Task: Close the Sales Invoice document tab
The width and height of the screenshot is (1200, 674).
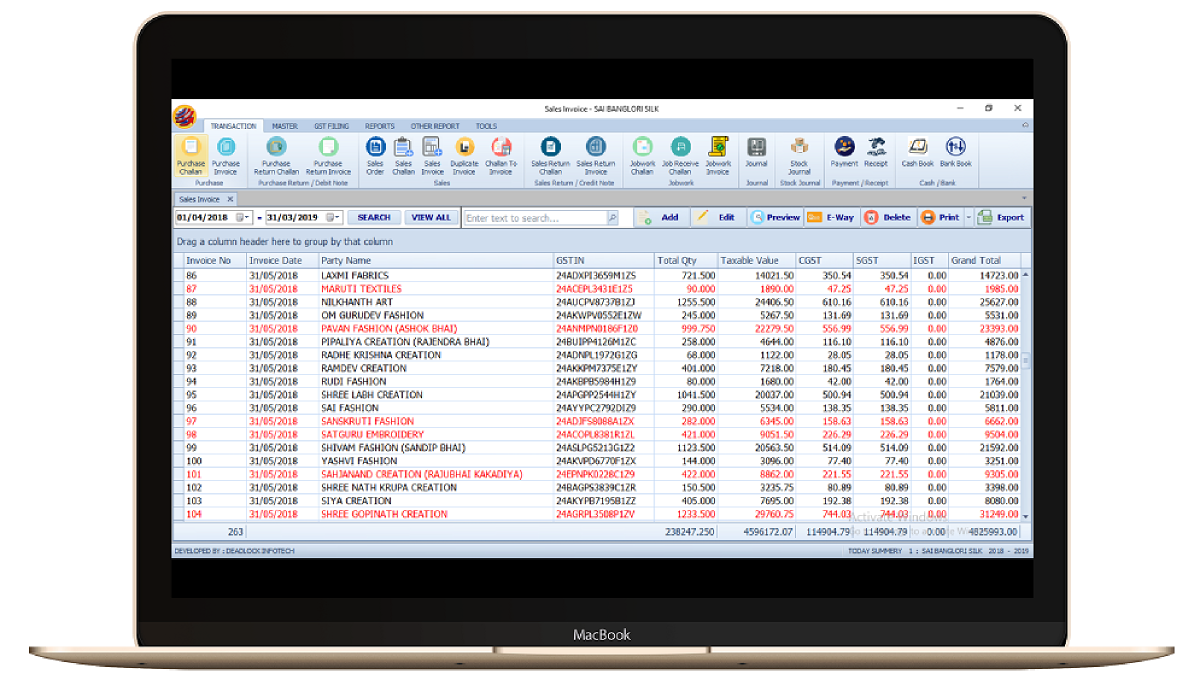Action: click(x=230, y=199)
